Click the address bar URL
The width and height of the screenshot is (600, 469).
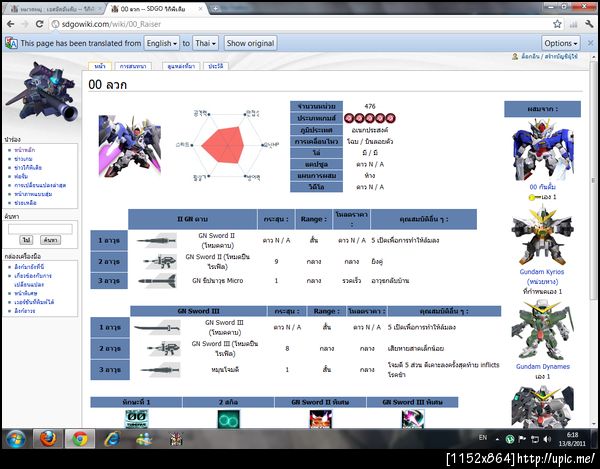pyautogui.click(x=111, y=24)
